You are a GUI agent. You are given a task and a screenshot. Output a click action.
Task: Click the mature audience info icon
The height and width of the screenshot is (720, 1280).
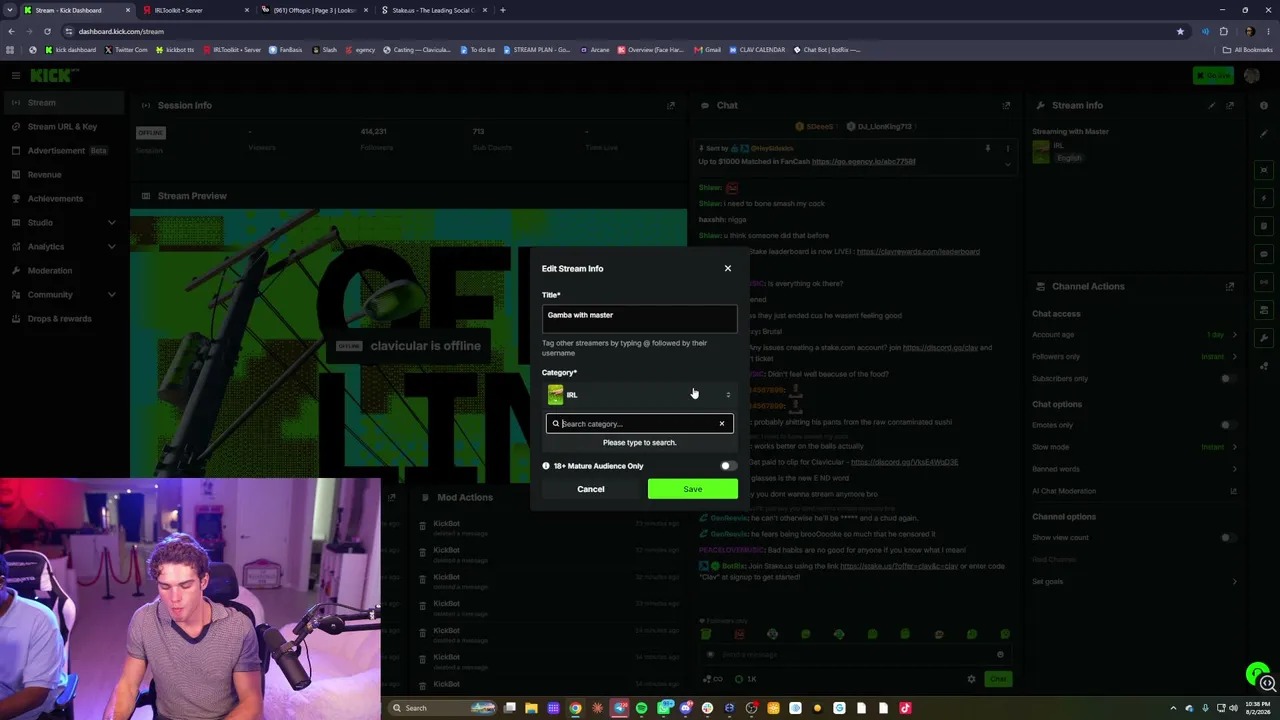[546, 466]
